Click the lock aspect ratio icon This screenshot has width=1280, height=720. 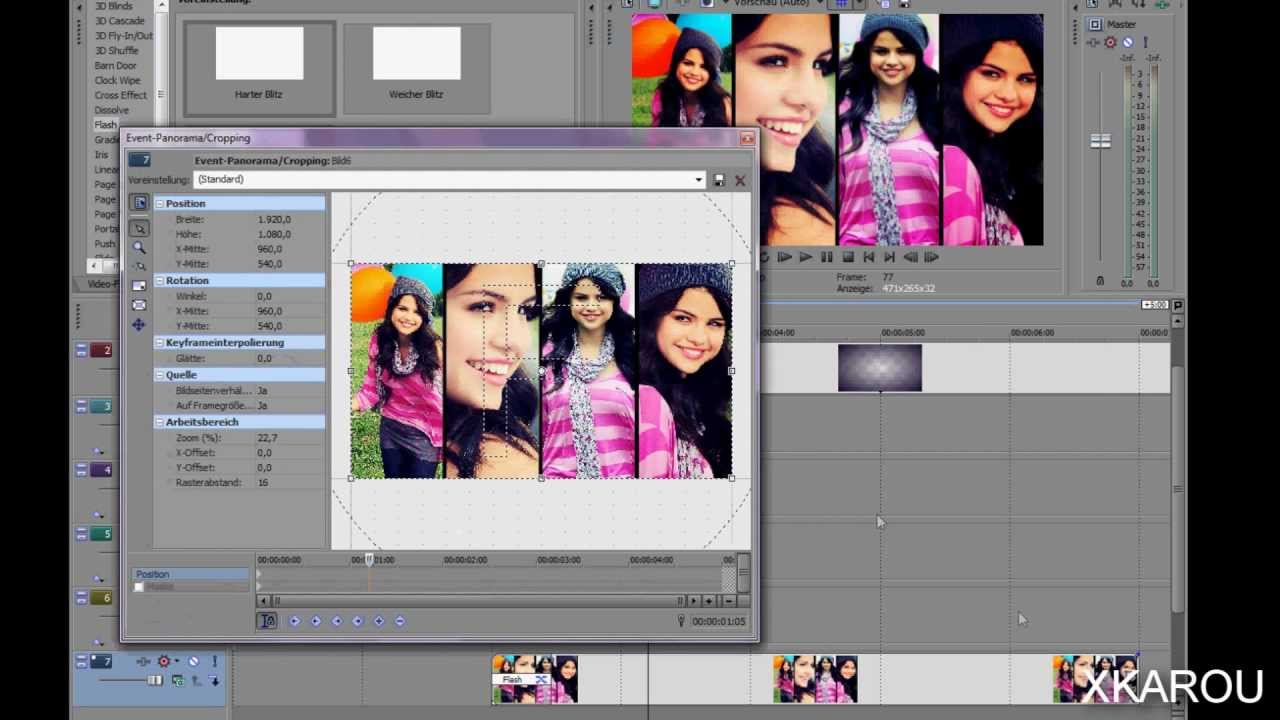[139, 286]
